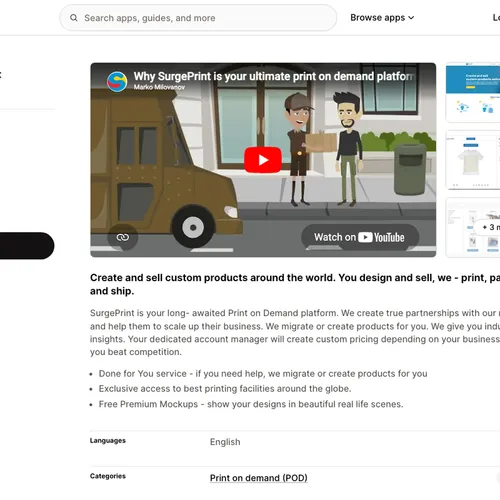Click the Languages label

tap(108, 441)
